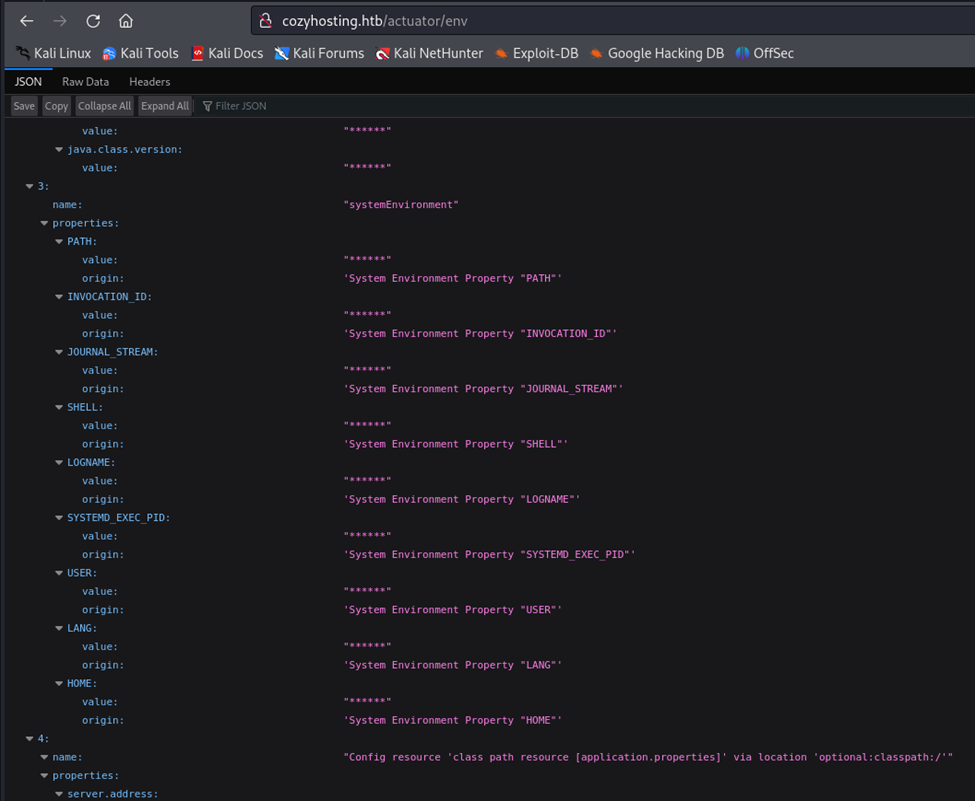Collapse array item 3
975x801 pixels.
click(29, 187)
